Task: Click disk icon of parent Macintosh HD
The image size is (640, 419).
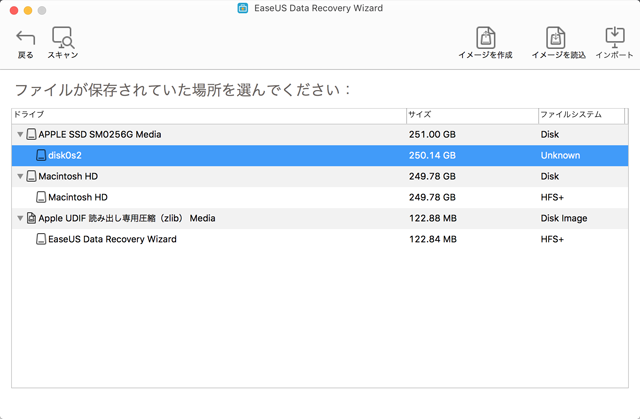Action: [x=31, y=176]
